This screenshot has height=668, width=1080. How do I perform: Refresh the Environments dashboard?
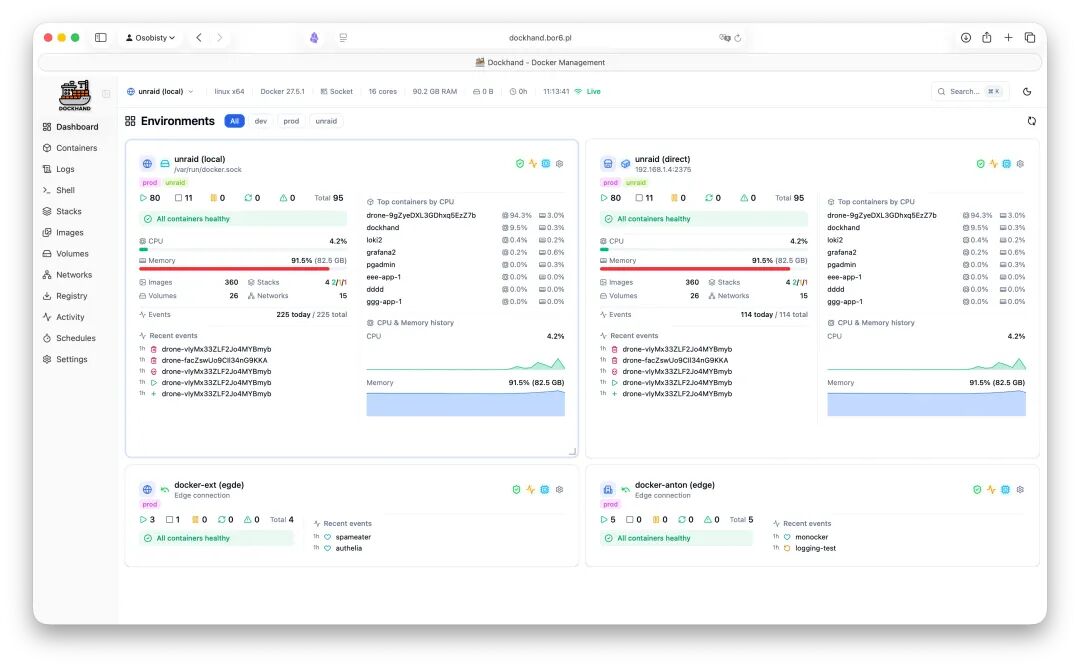[1031, 121]
